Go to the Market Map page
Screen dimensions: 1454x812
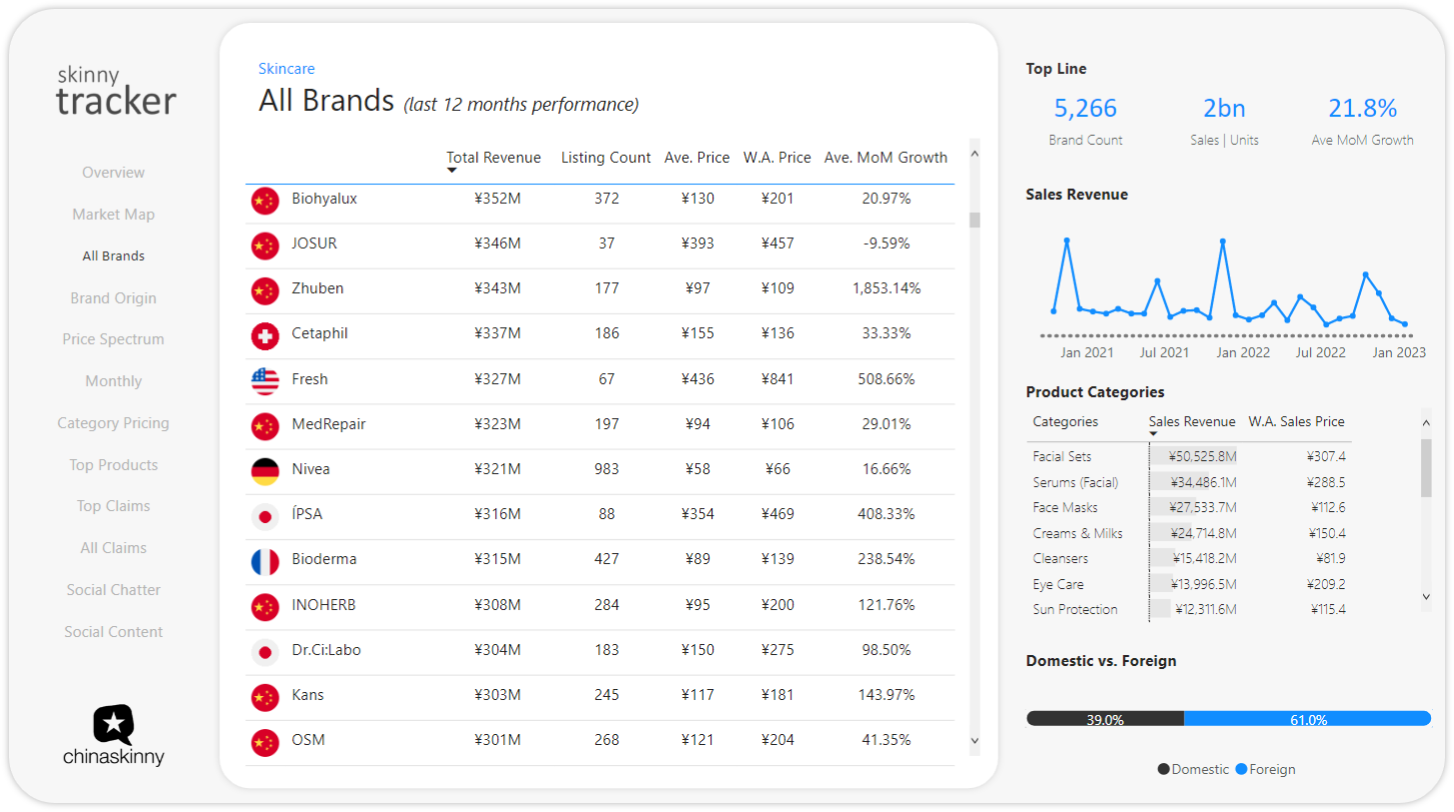click(x=113, y=214)
